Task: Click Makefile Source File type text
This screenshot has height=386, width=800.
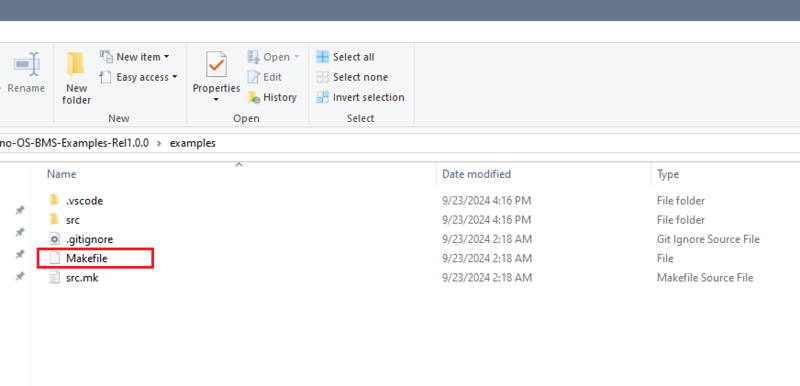Action: pyautogui.click(x=705, y=278)
